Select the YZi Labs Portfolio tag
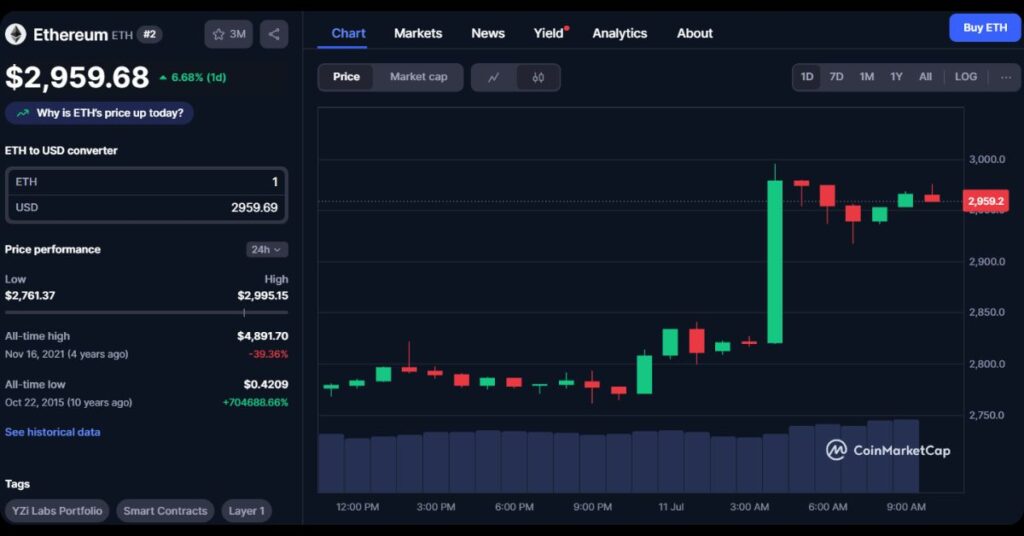Viewport: 1024px width, 536px height. coord(57,511)
